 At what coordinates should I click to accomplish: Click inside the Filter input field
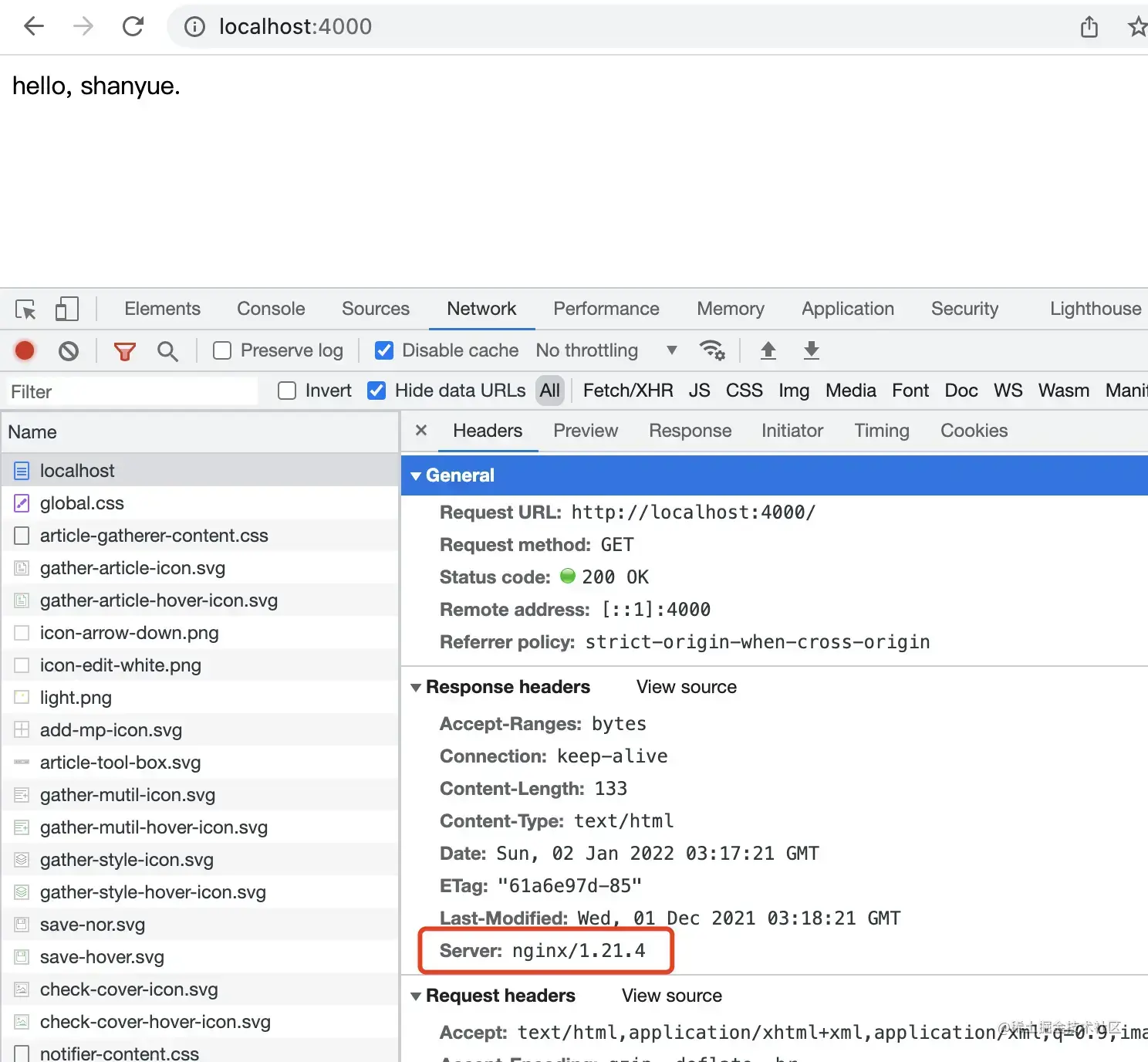131,391
